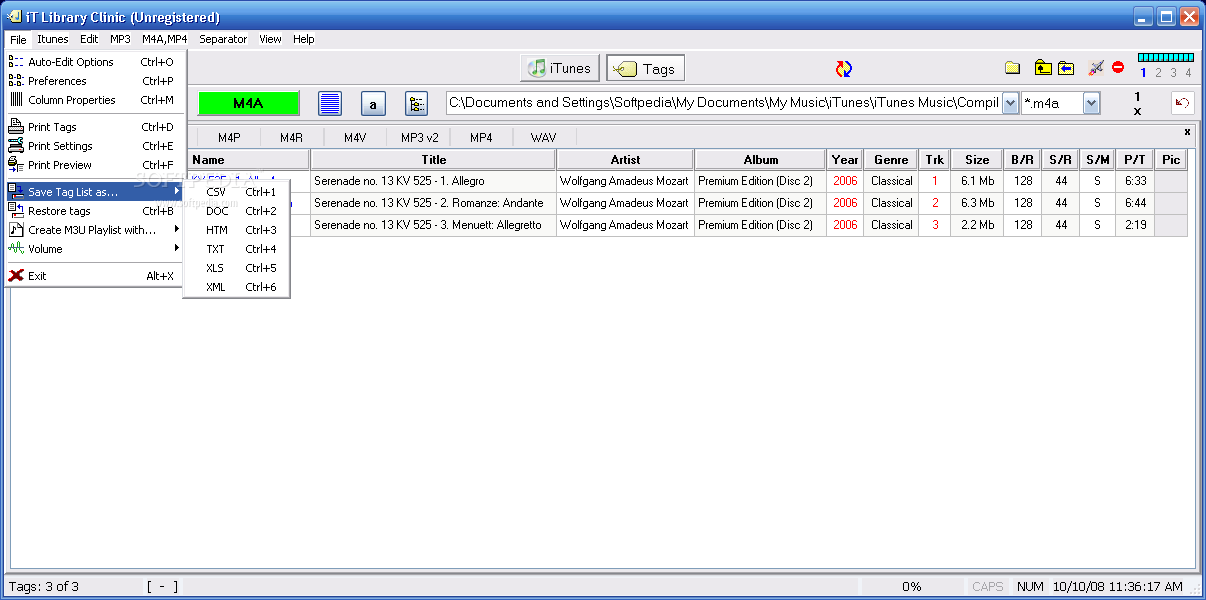Select the M4P file type tab

(x=229, y=138)
